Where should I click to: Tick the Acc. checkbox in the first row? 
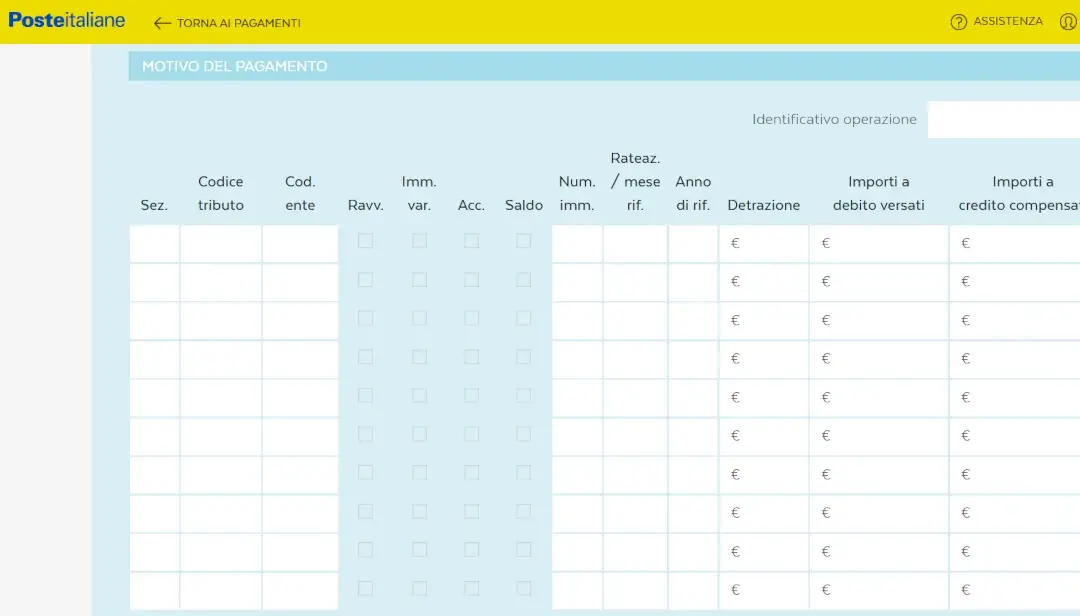pyautogui.click(x=471, y=240)
